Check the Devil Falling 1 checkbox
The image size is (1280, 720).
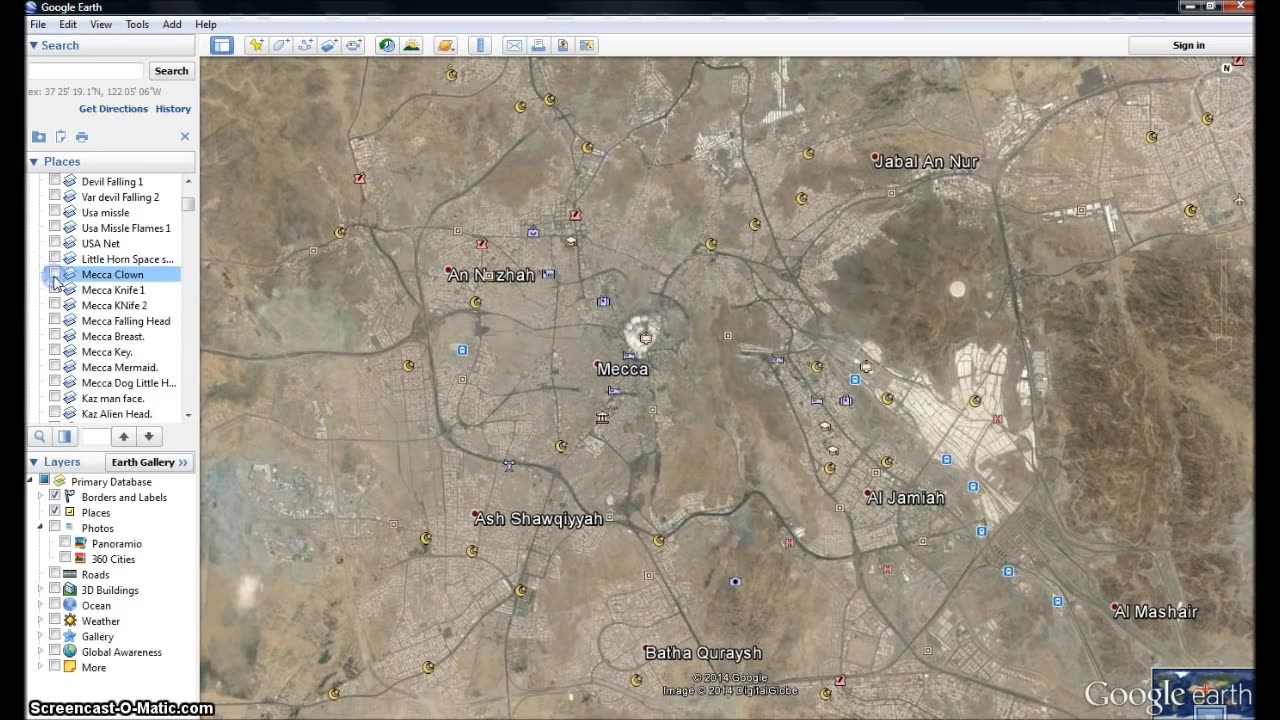click(54, 181)
